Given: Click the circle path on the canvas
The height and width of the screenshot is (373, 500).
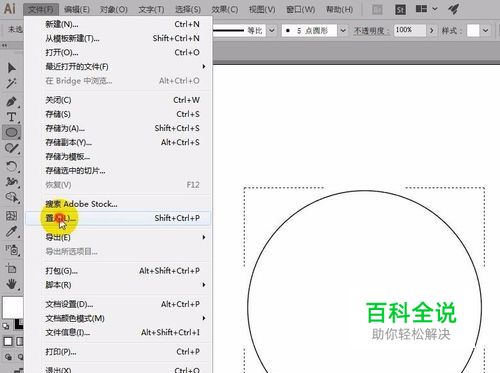Looking at the screenshot, I should [x=365, y=191].
